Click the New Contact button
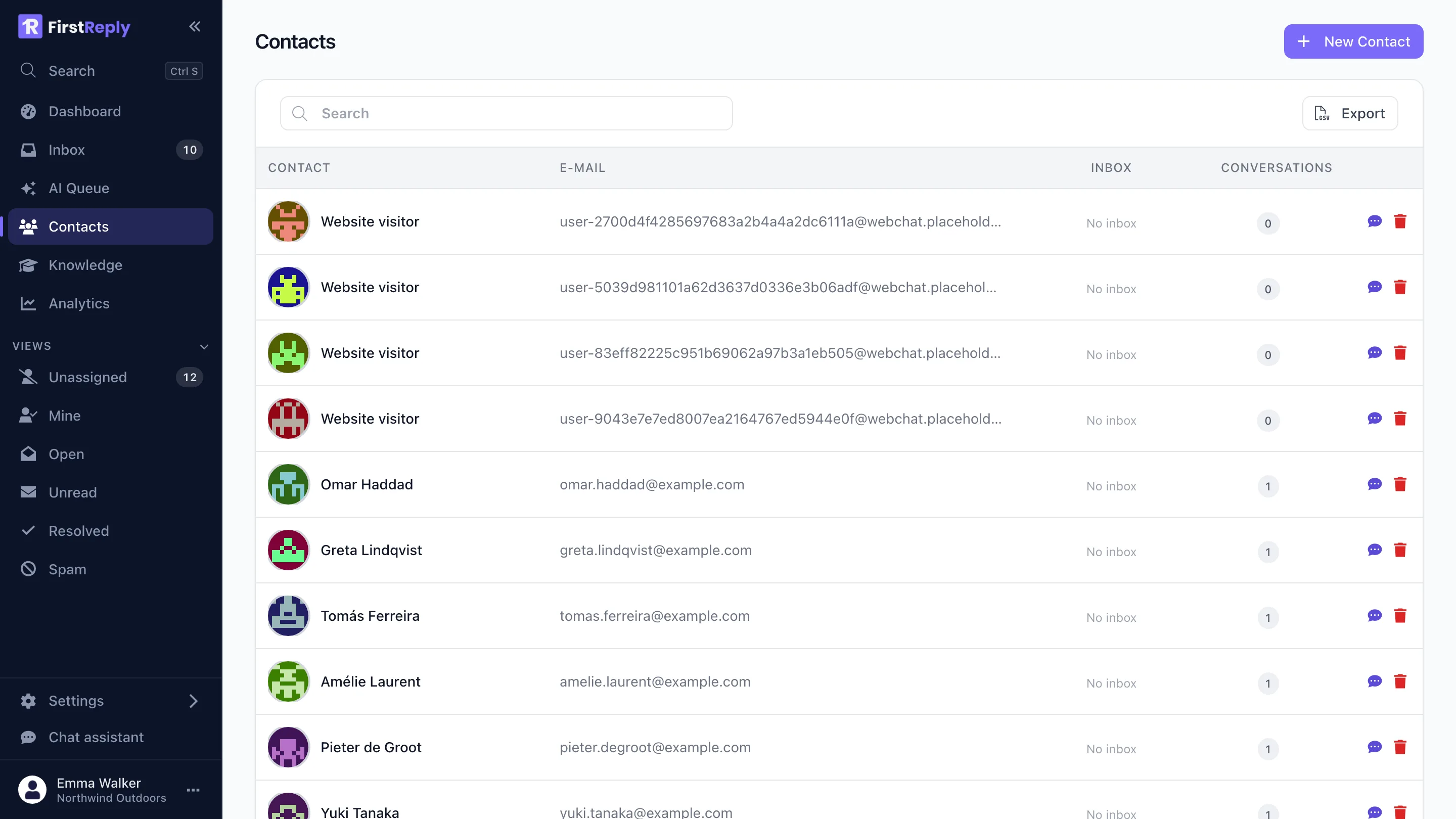The image size is (1456, 819). [x=1353, y=41]
